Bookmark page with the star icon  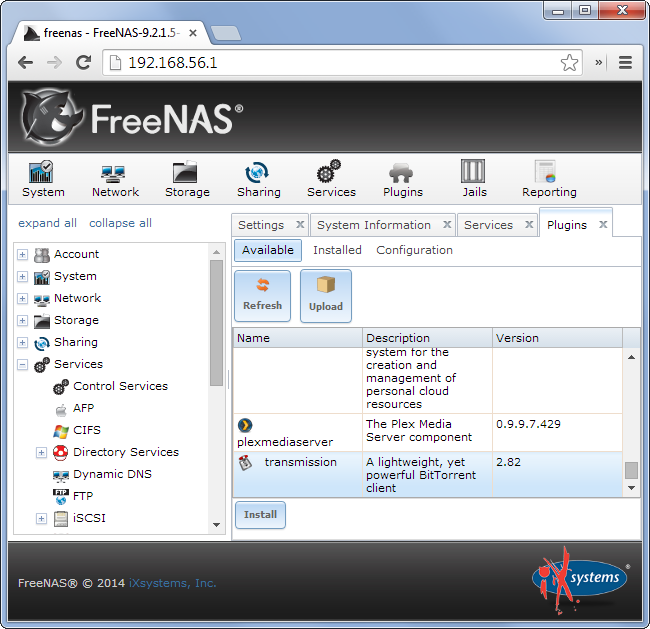click(x=569, y=63)
